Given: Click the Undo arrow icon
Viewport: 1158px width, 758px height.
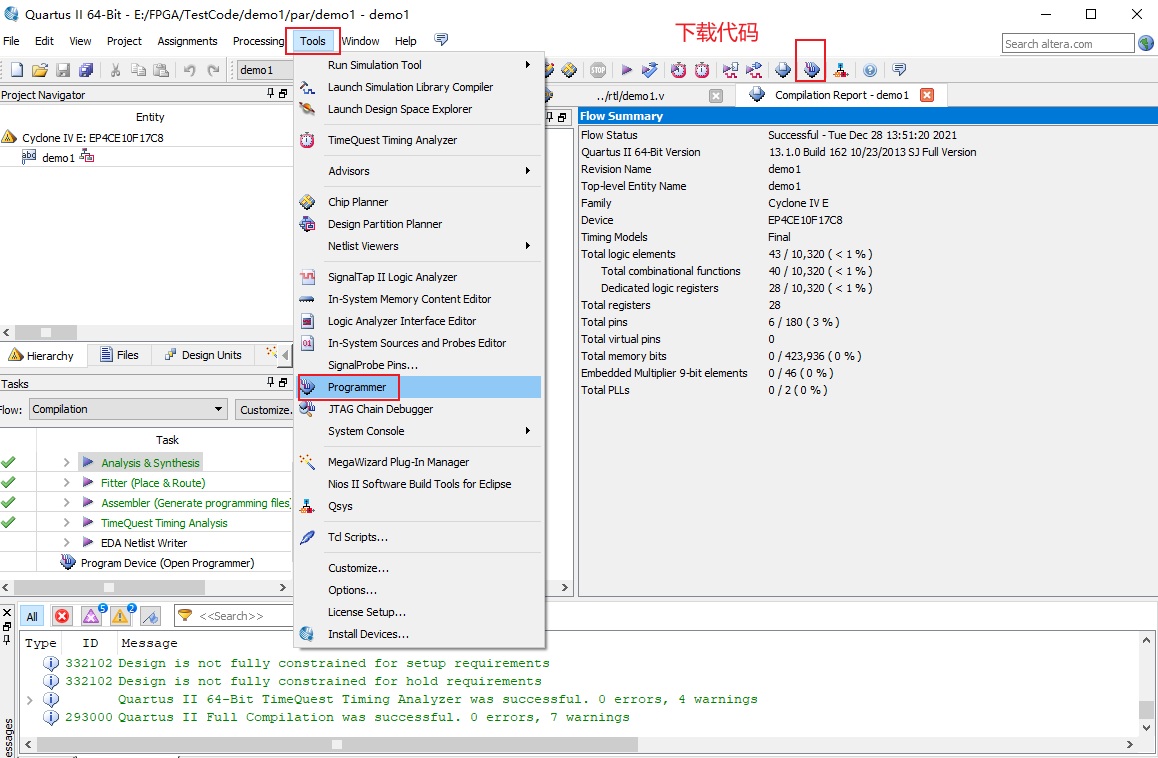Looking at the screenshot, I should (190, 70).
